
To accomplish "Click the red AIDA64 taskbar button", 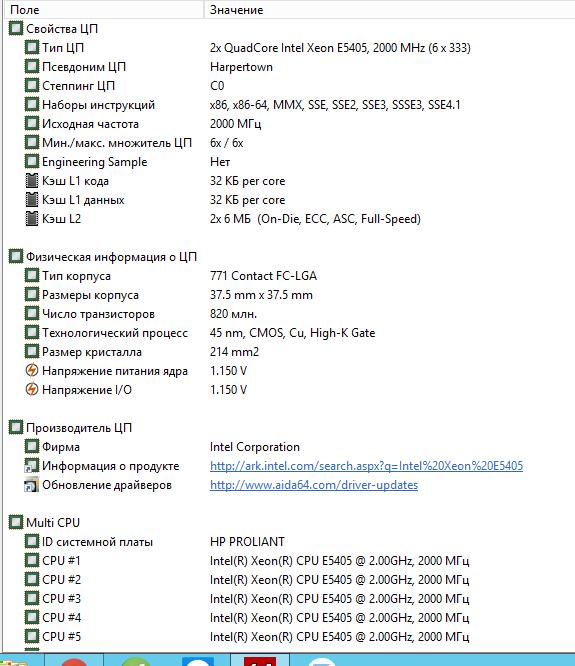I will click(x=260, y=660).
